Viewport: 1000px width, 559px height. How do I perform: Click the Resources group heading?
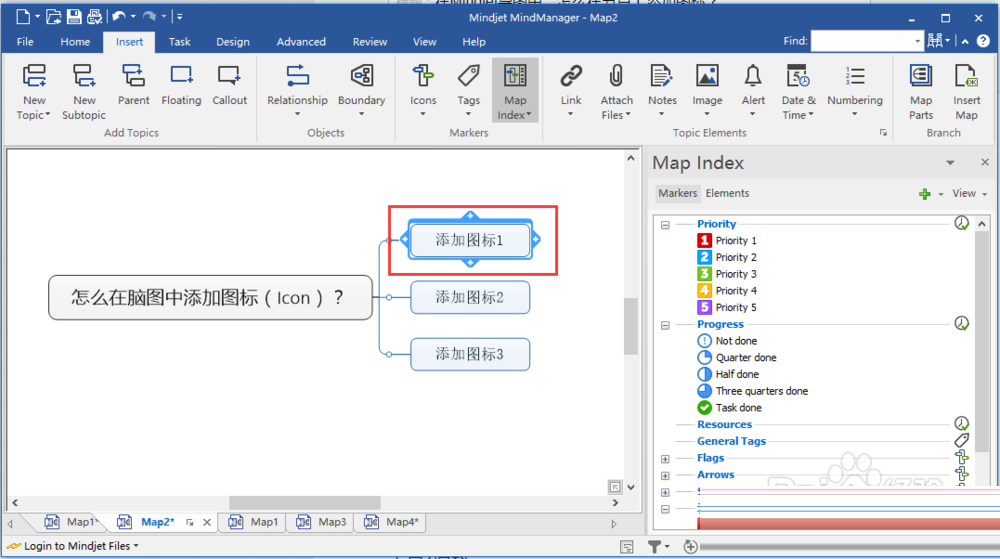tap(724, 425)
